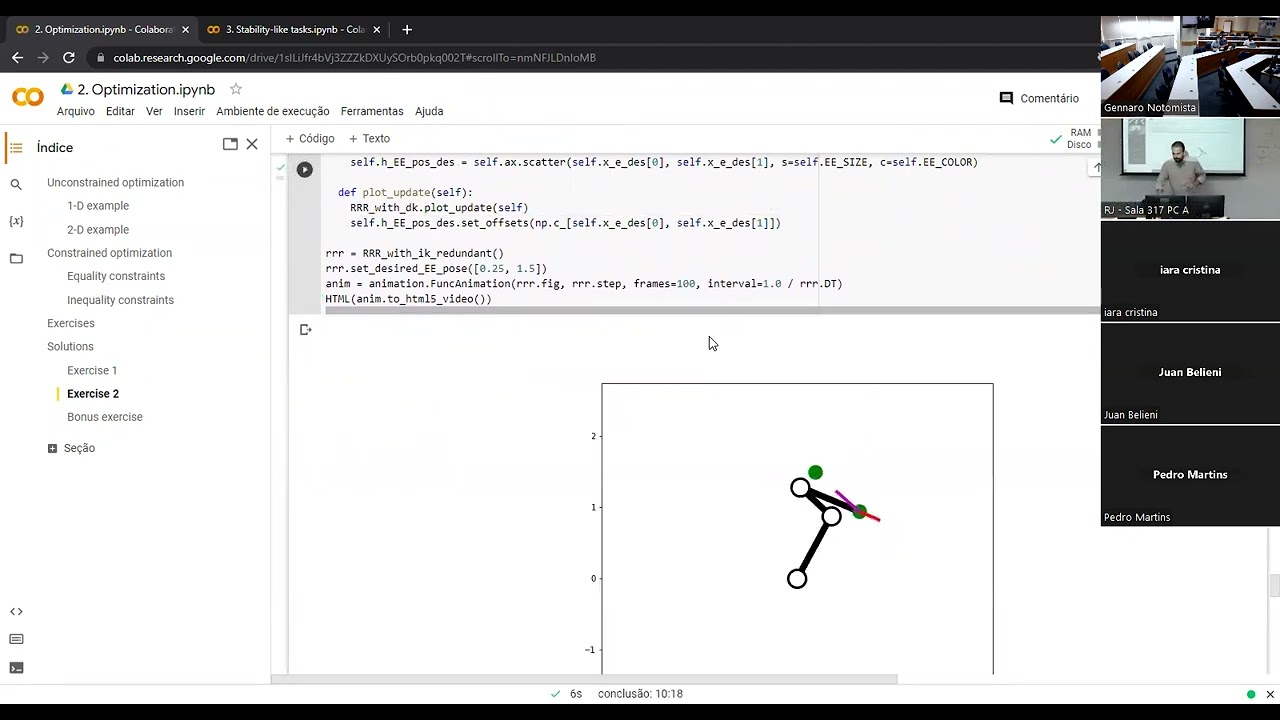Go to 2-D example section
The image size is (1280, 720).
pos(98,230)
